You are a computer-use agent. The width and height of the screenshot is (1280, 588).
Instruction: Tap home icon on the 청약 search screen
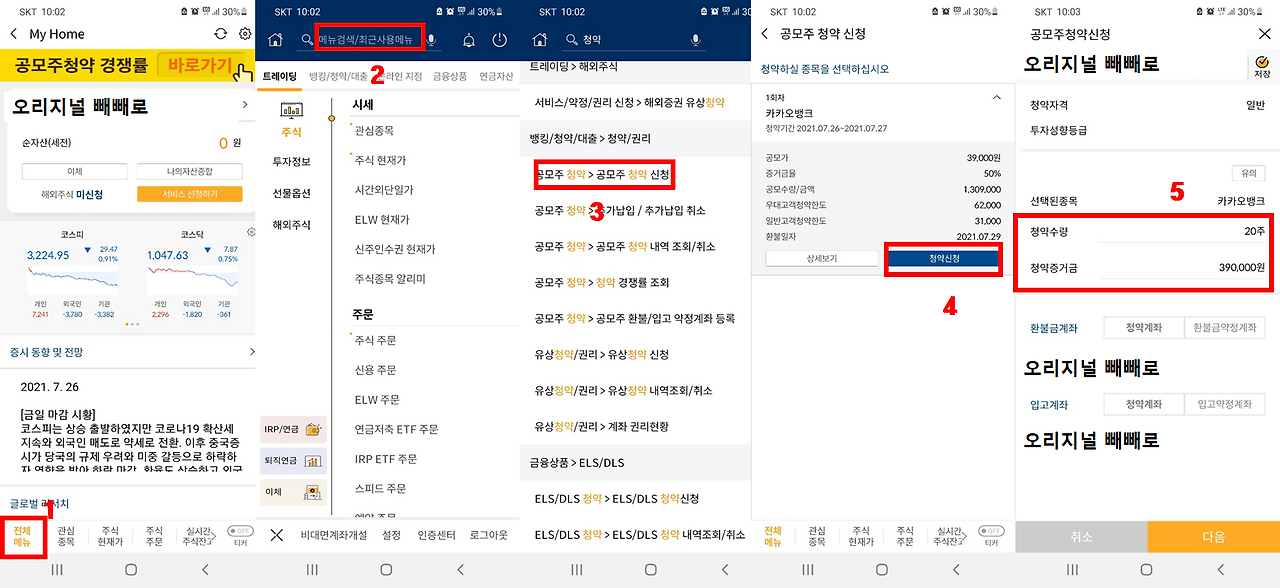tap(540, 40)
